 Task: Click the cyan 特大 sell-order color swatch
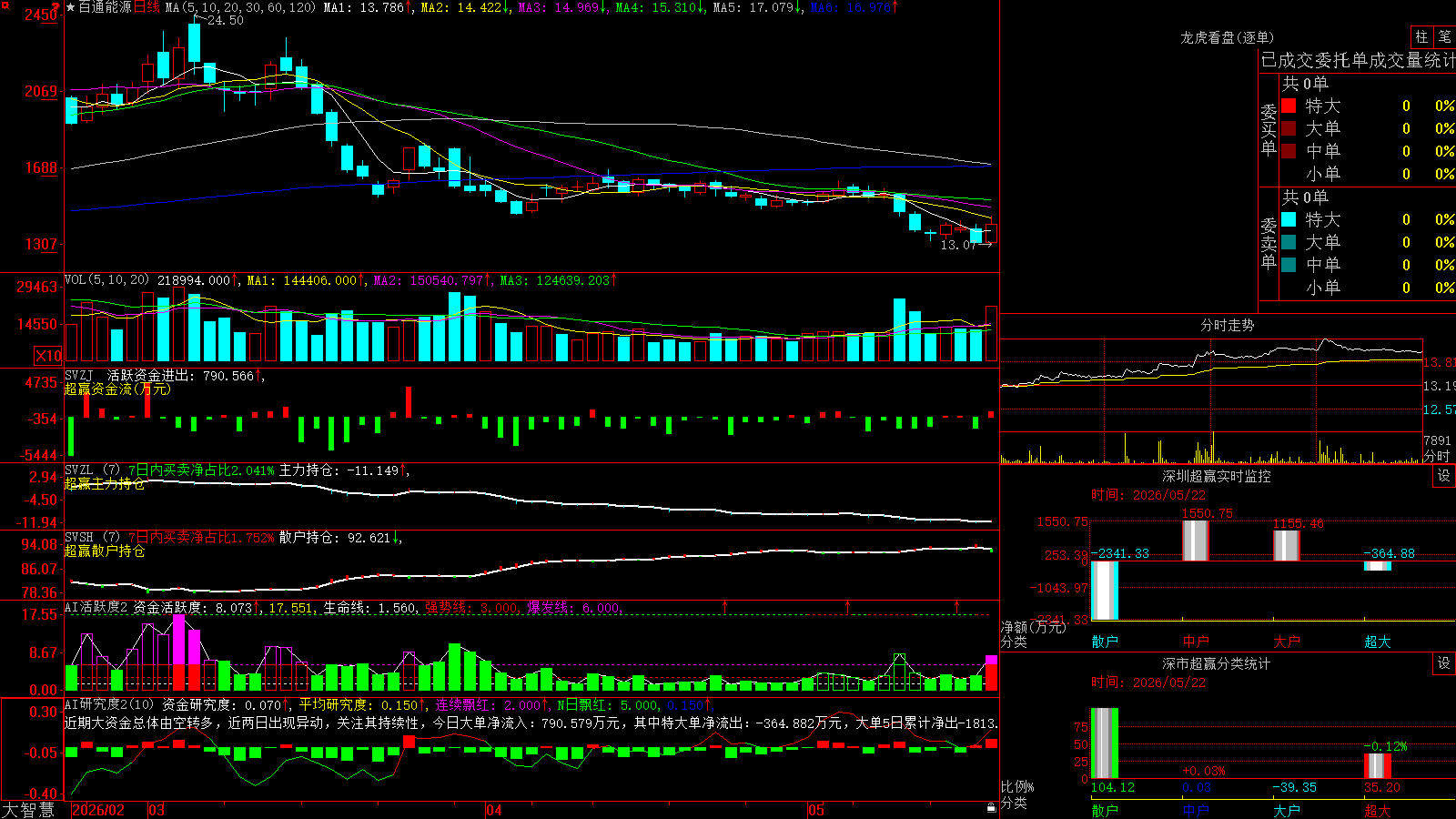point(1289,219)
